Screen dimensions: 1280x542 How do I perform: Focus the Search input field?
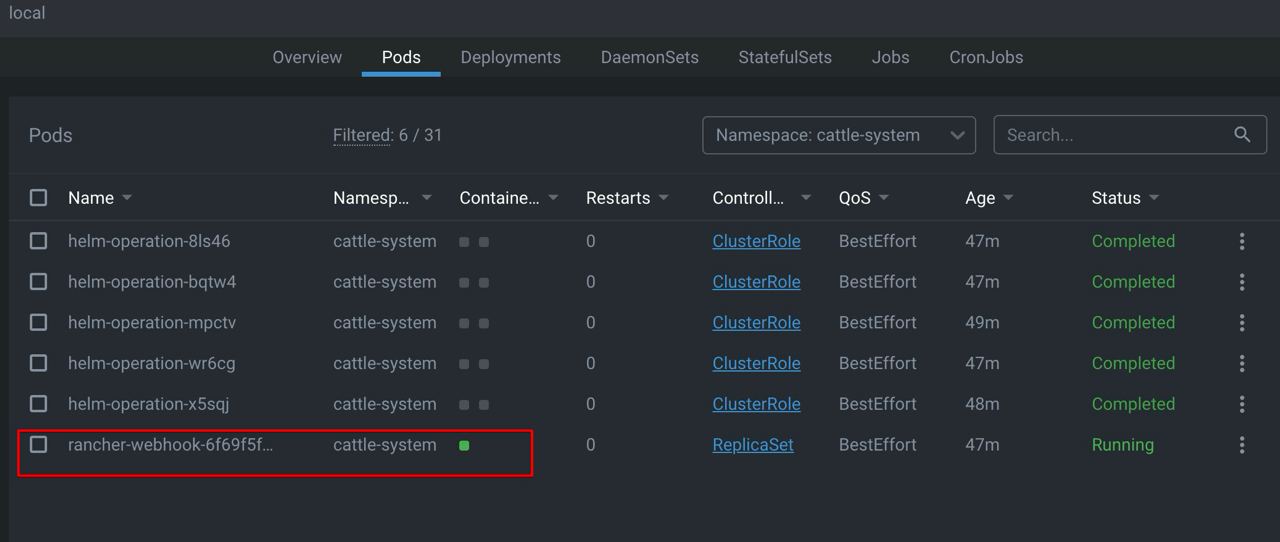pyautogui.click(x=1115, y=135)
